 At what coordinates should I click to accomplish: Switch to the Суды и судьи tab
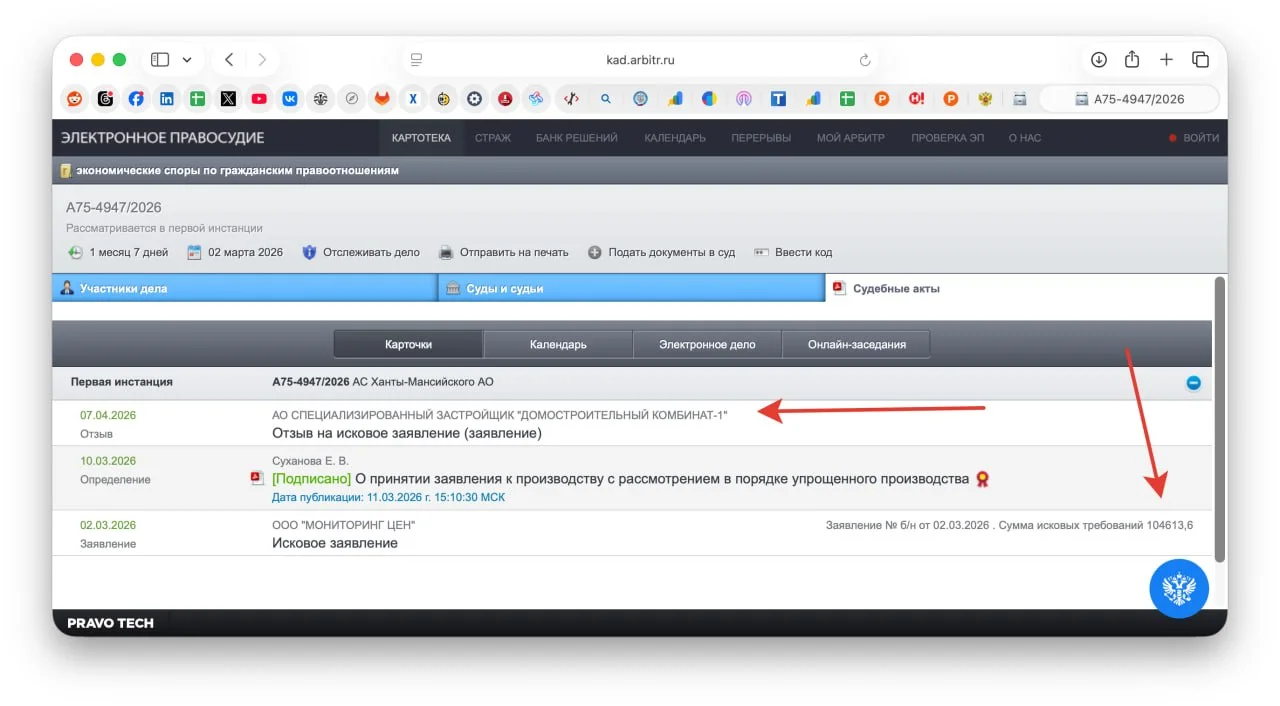pyautogui.click(x=630, y=289)
